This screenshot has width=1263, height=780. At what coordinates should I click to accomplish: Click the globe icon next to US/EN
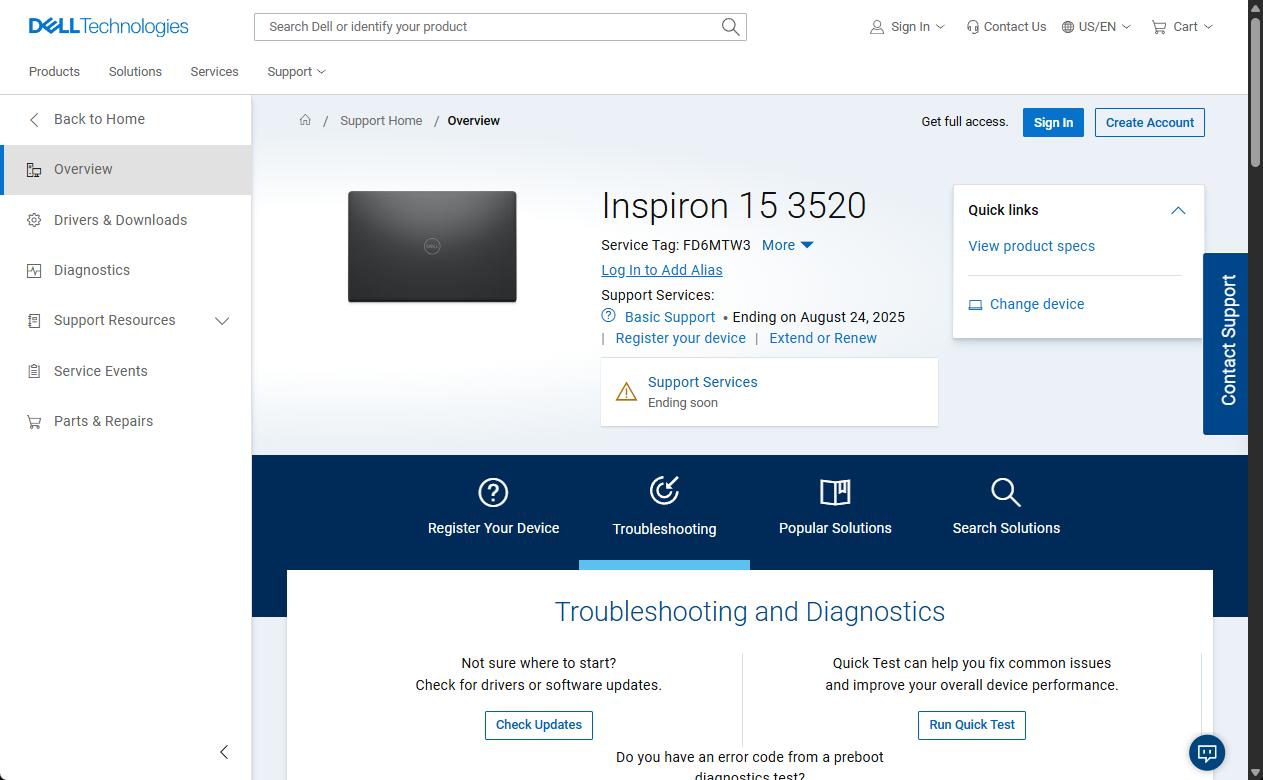(1068, 27)
